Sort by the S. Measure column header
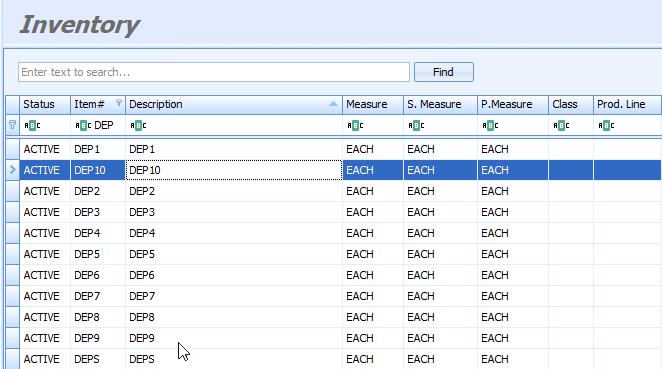This screenshot has width=662, height=369. pos(440,104)
